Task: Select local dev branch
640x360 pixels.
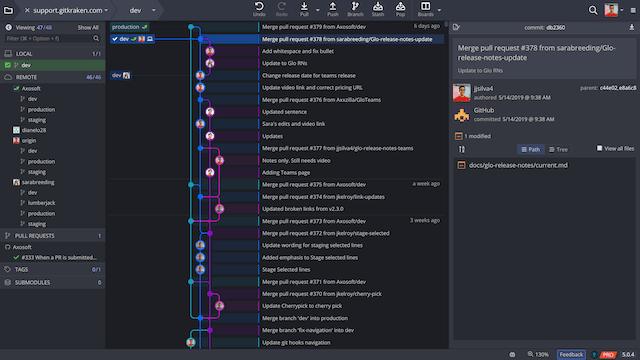Action: (53, 65)
